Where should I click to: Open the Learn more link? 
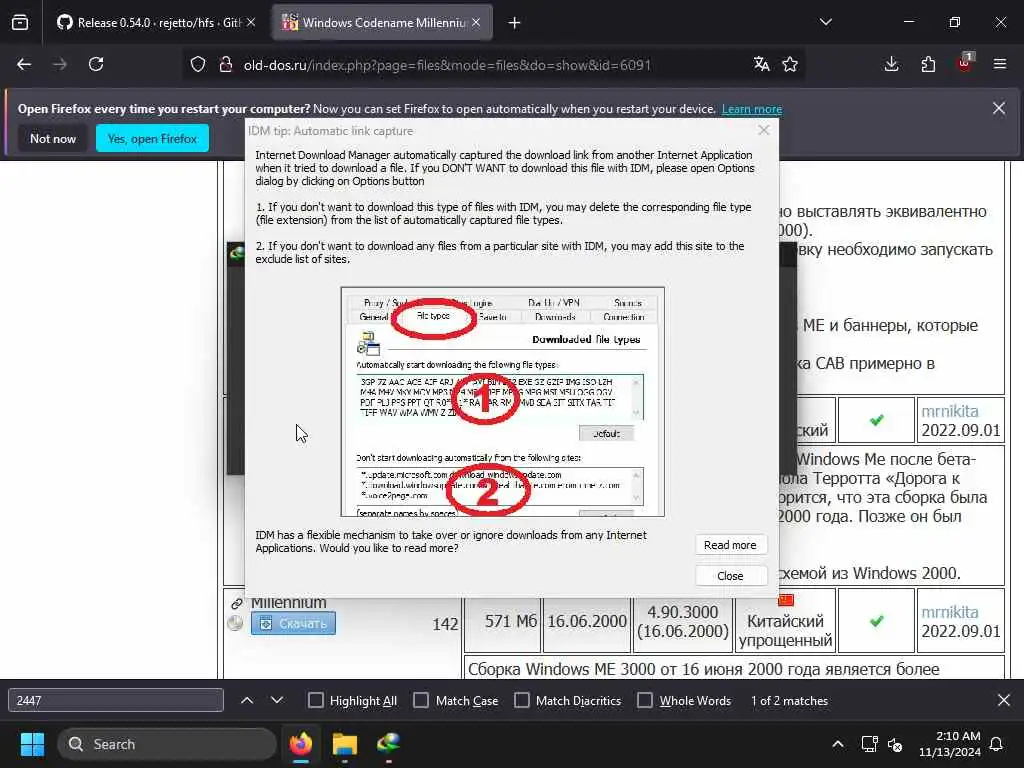pos(752,109)
